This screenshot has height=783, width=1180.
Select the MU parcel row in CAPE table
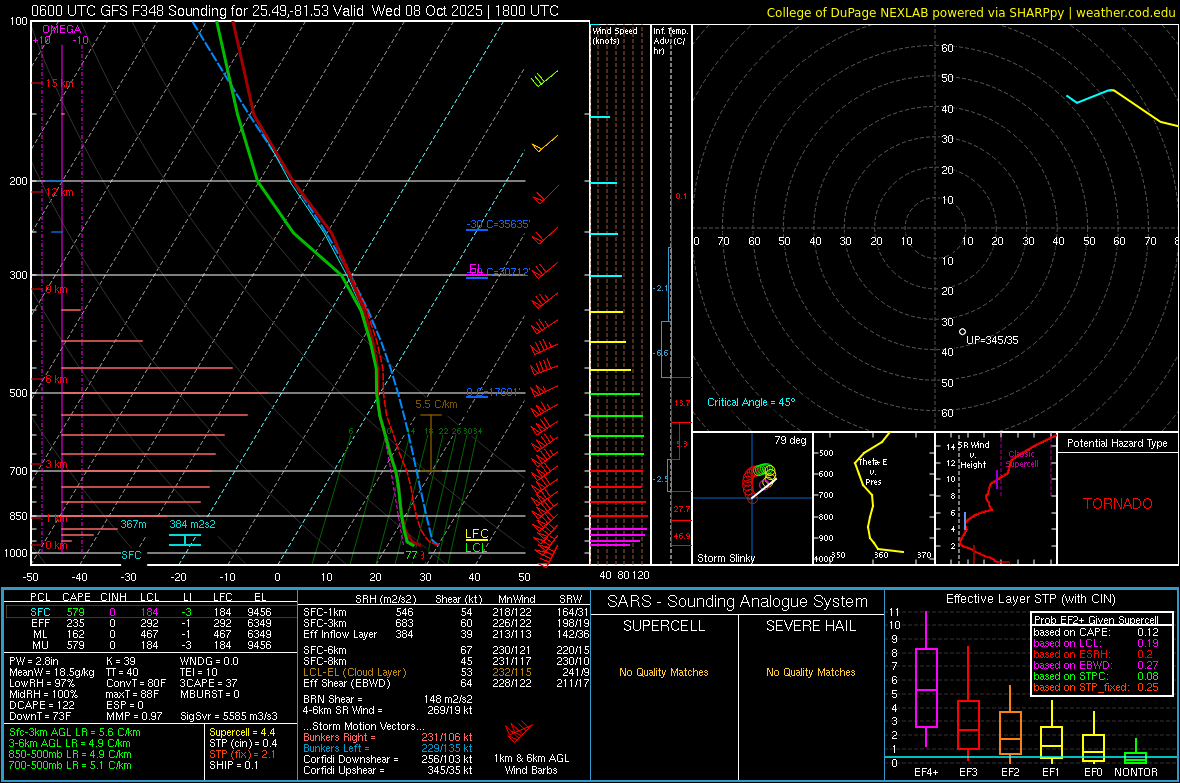coord(151,645)
